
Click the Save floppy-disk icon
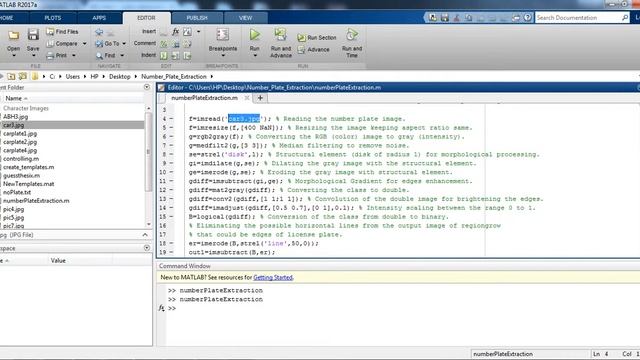tap(33, 35)
